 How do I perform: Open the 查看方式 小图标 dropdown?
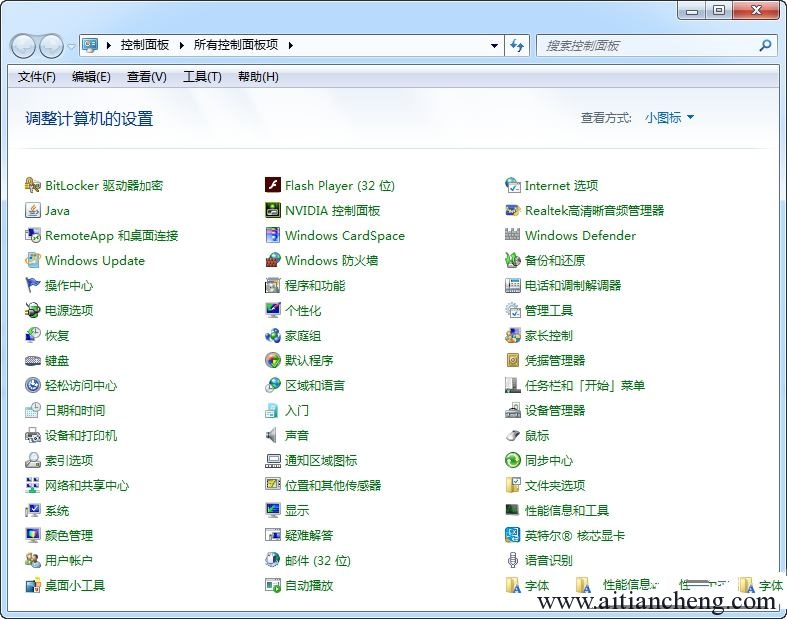[670, 118]
